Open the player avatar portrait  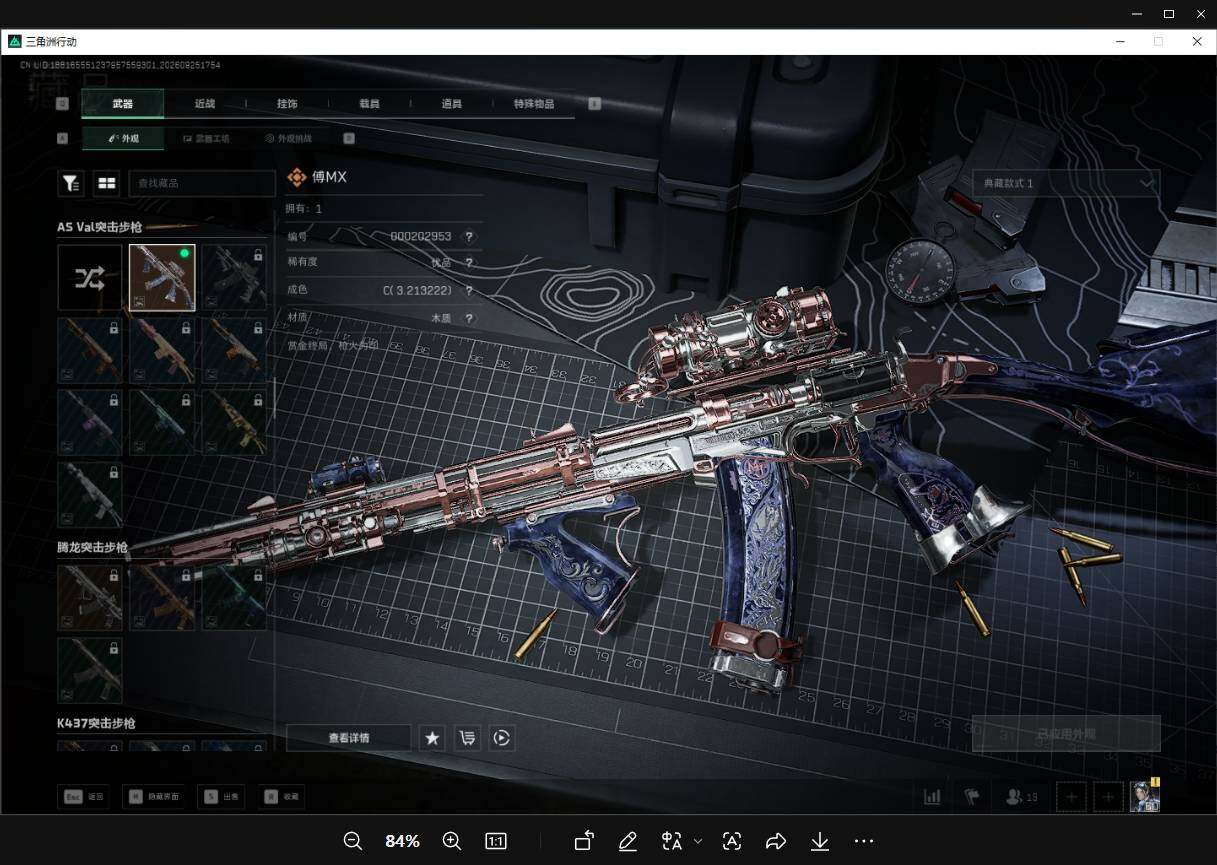[1145, 796]
